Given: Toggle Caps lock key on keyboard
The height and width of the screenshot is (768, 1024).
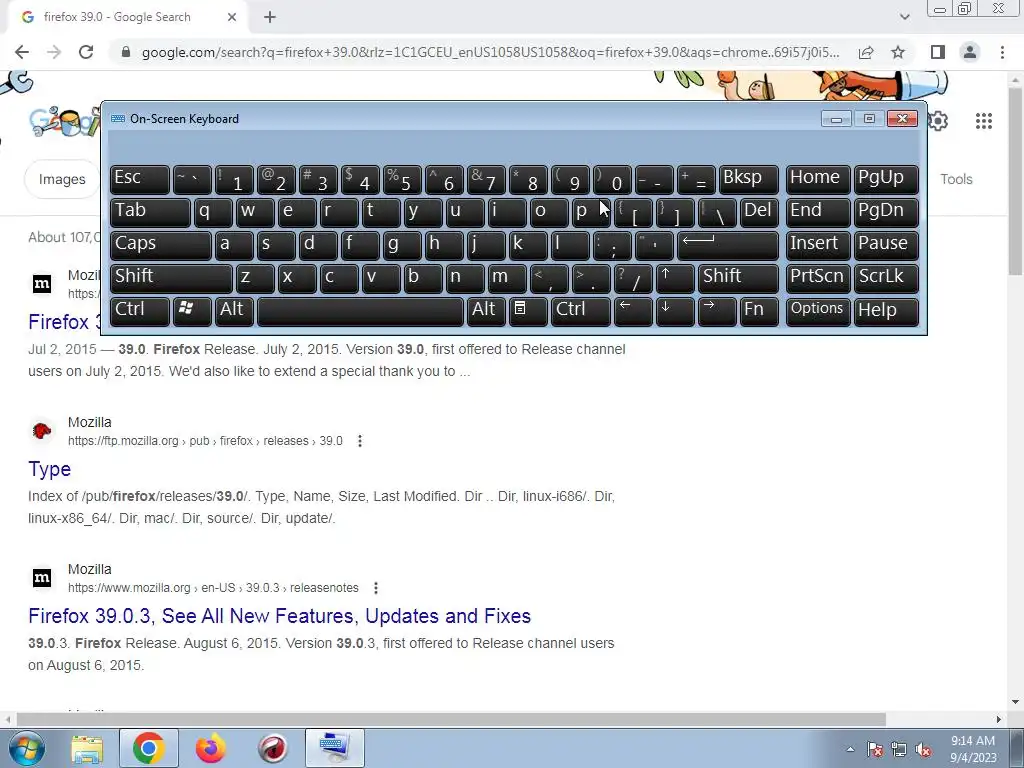Looking at the screenshot, I should click(x=160, y=246).
